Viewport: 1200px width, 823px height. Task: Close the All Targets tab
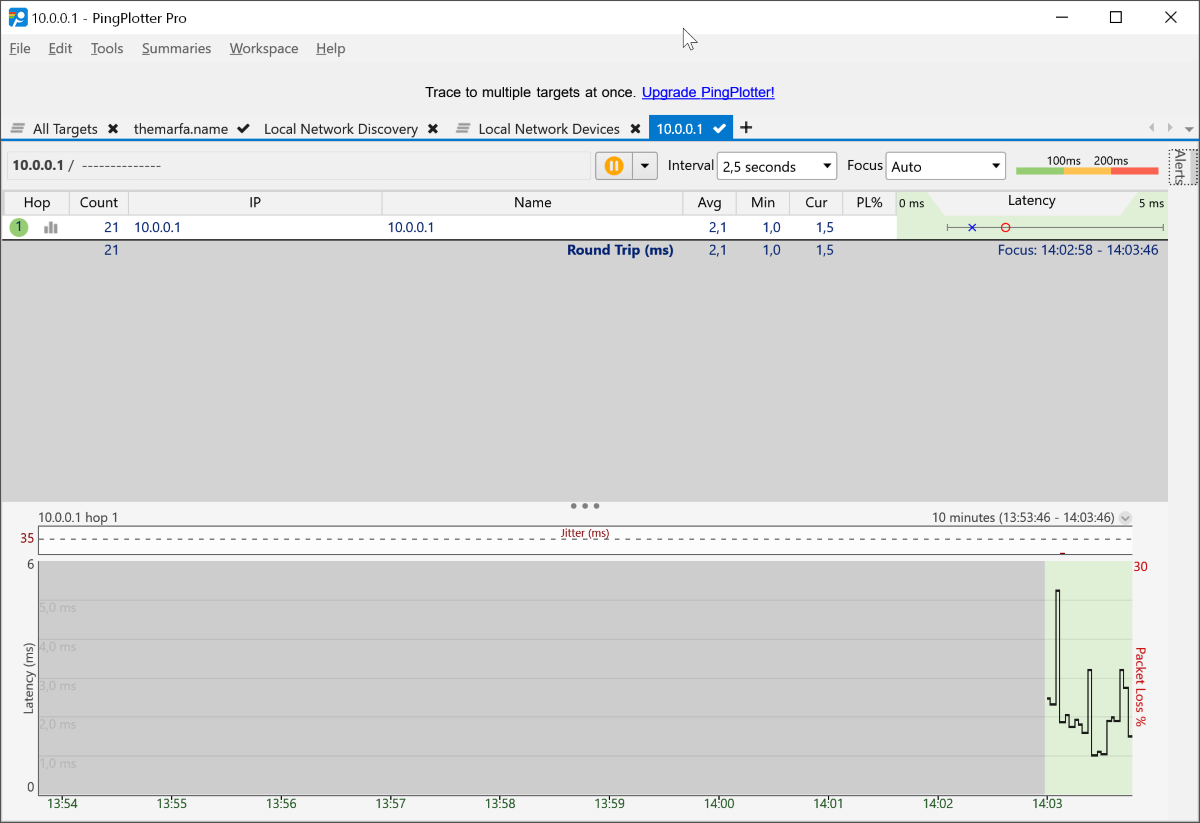coord(113,129)
